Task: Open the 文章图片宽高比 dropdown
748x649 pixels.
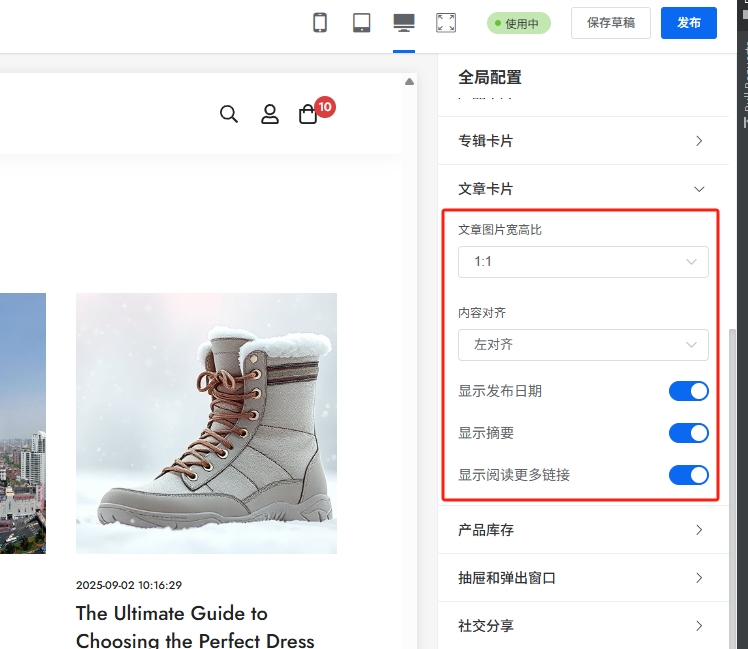Action: [583, 262]
